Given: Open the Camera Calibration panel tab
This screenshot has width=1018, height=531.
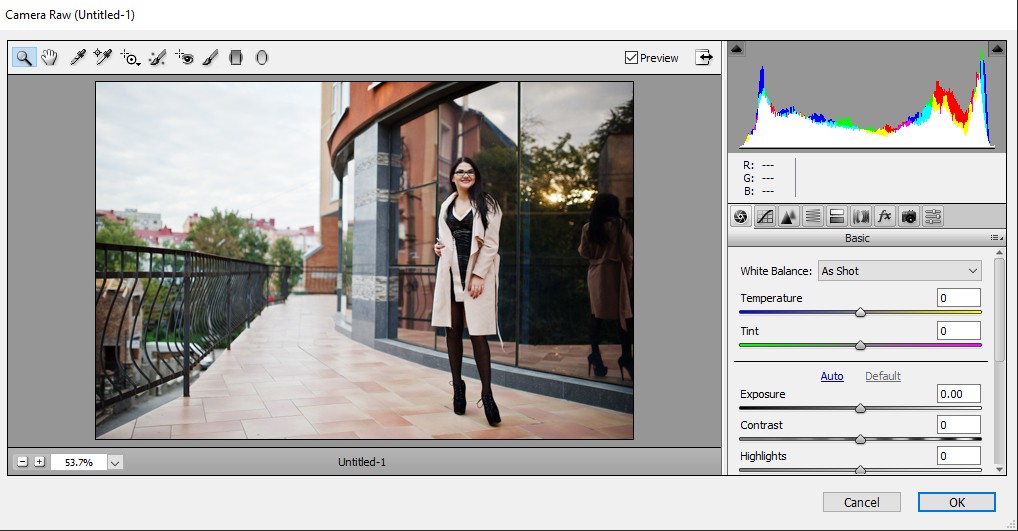Looking at the screenshot, I should coord(909,216).
